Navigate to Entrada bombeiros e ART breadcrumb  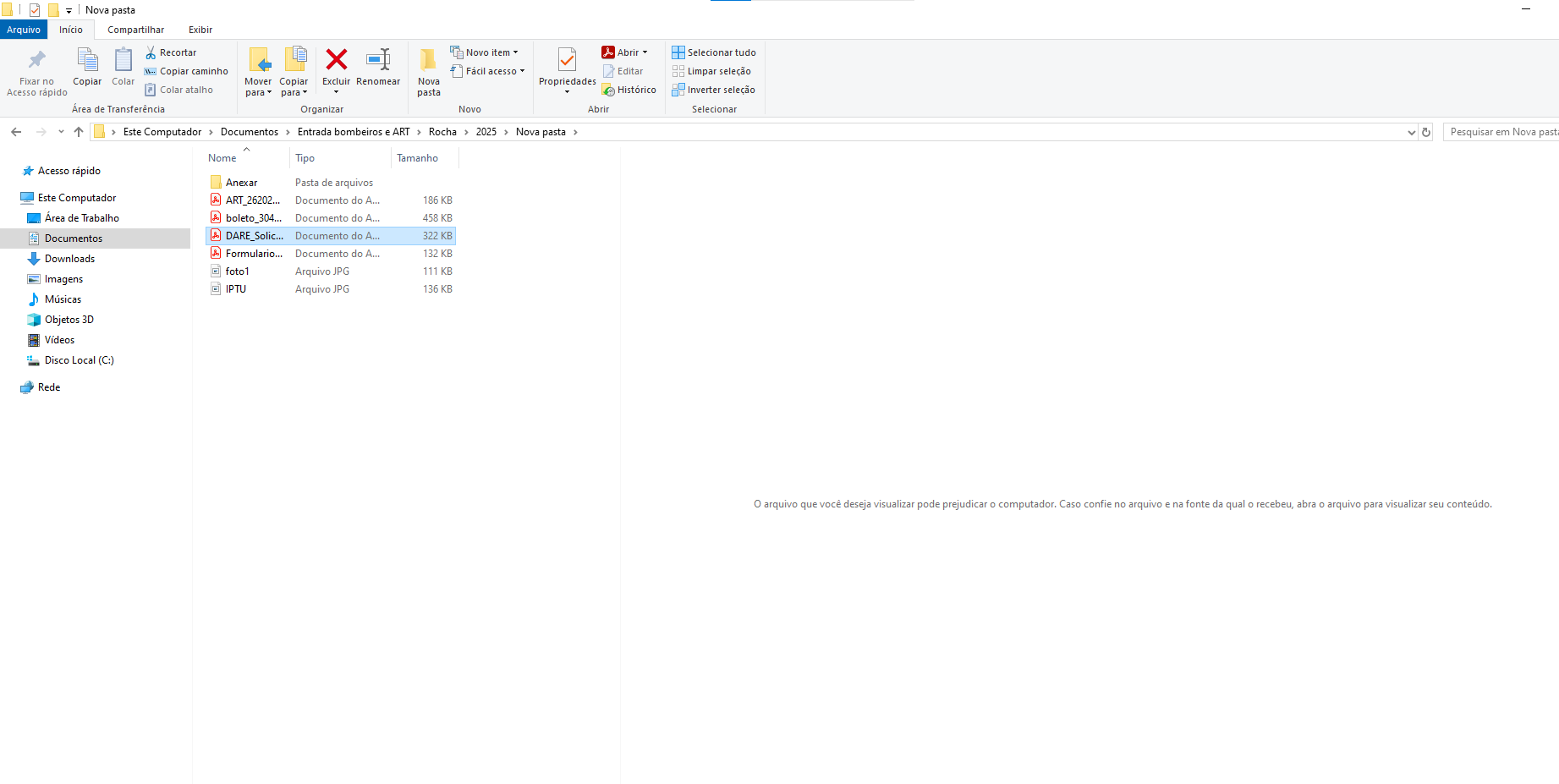[354, 132]
